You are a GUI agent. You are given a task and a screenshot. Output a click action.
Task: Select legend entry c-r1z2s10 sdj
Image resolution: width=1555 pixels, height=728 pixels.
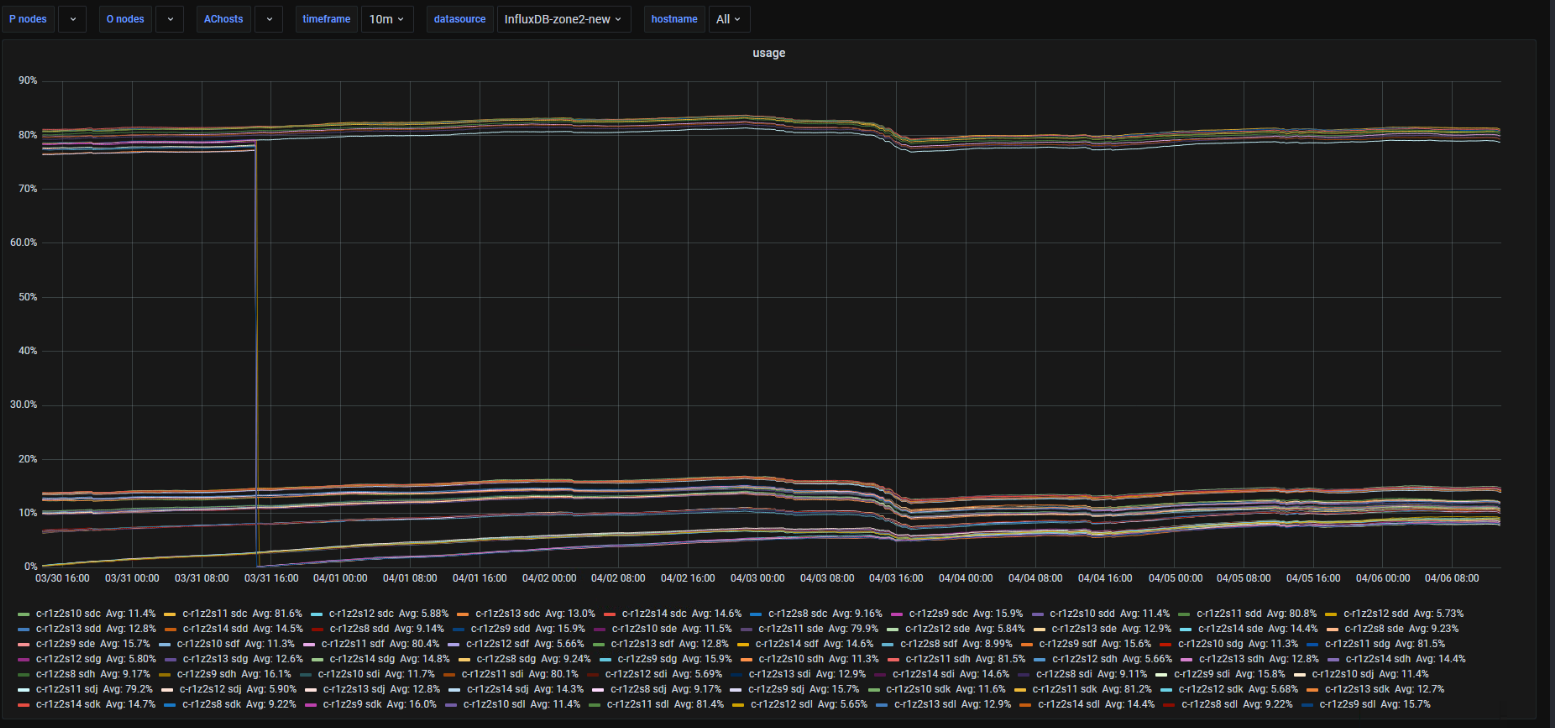click(x=1342, y=674)
